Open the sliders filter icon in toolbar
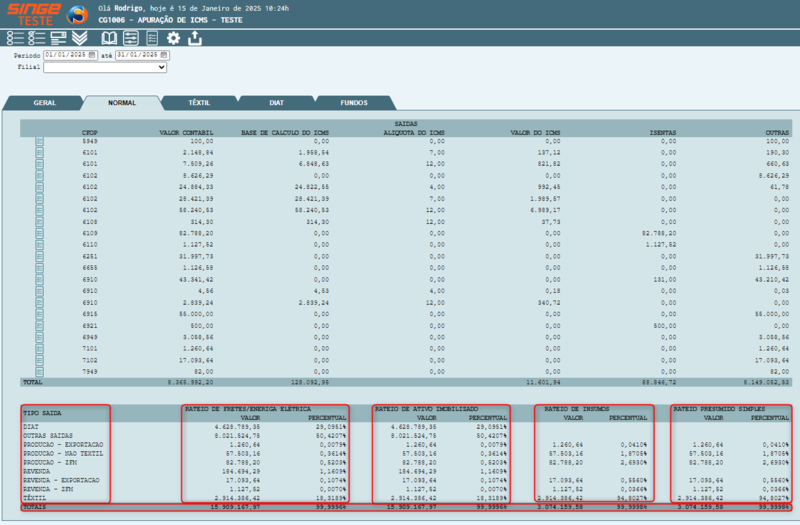 pos(130,38)
